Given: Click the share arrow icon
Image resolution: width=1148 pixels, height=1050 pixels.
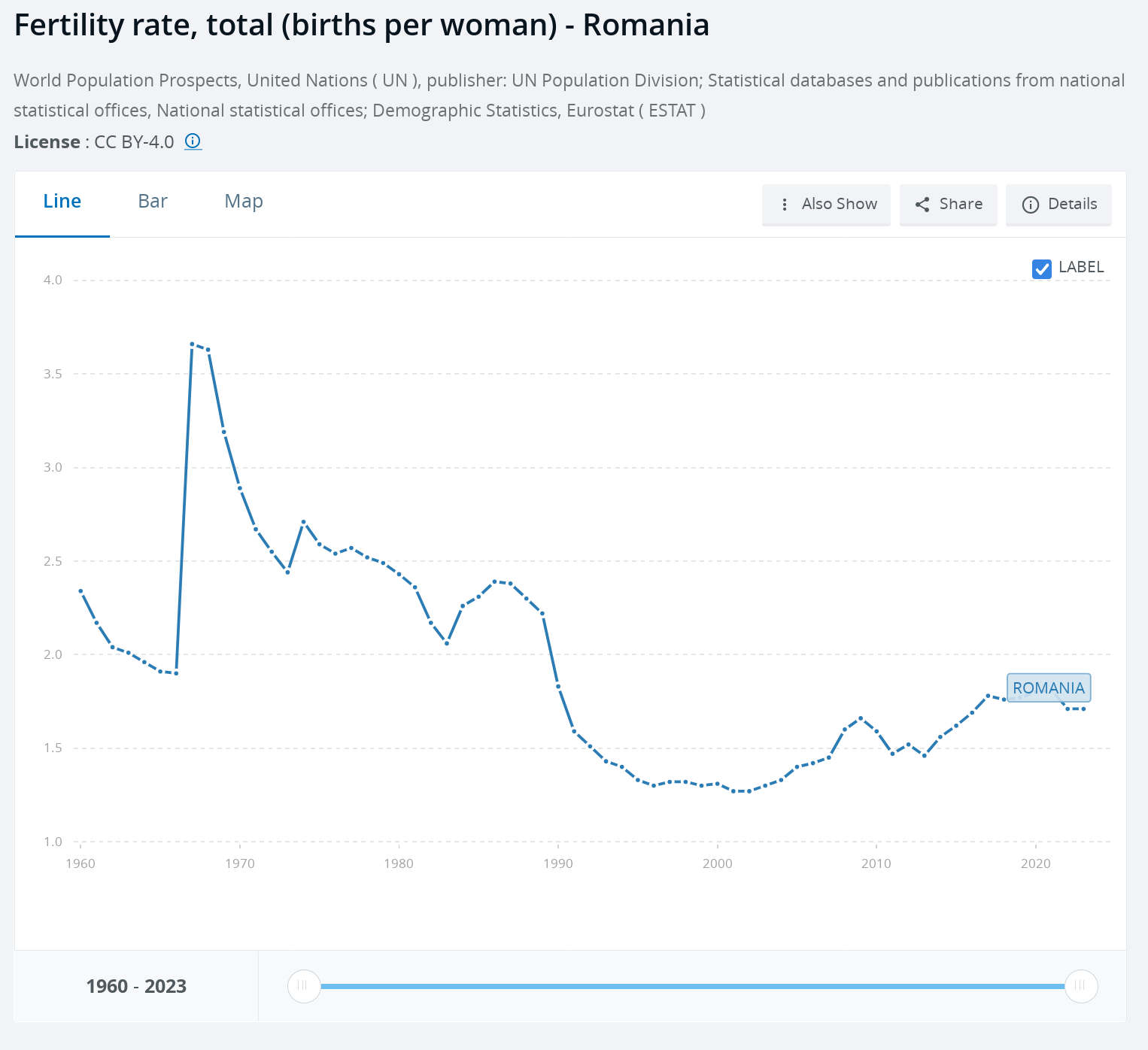Looking at the screenshot, I should pyautogui.click(x=922, y=205).
